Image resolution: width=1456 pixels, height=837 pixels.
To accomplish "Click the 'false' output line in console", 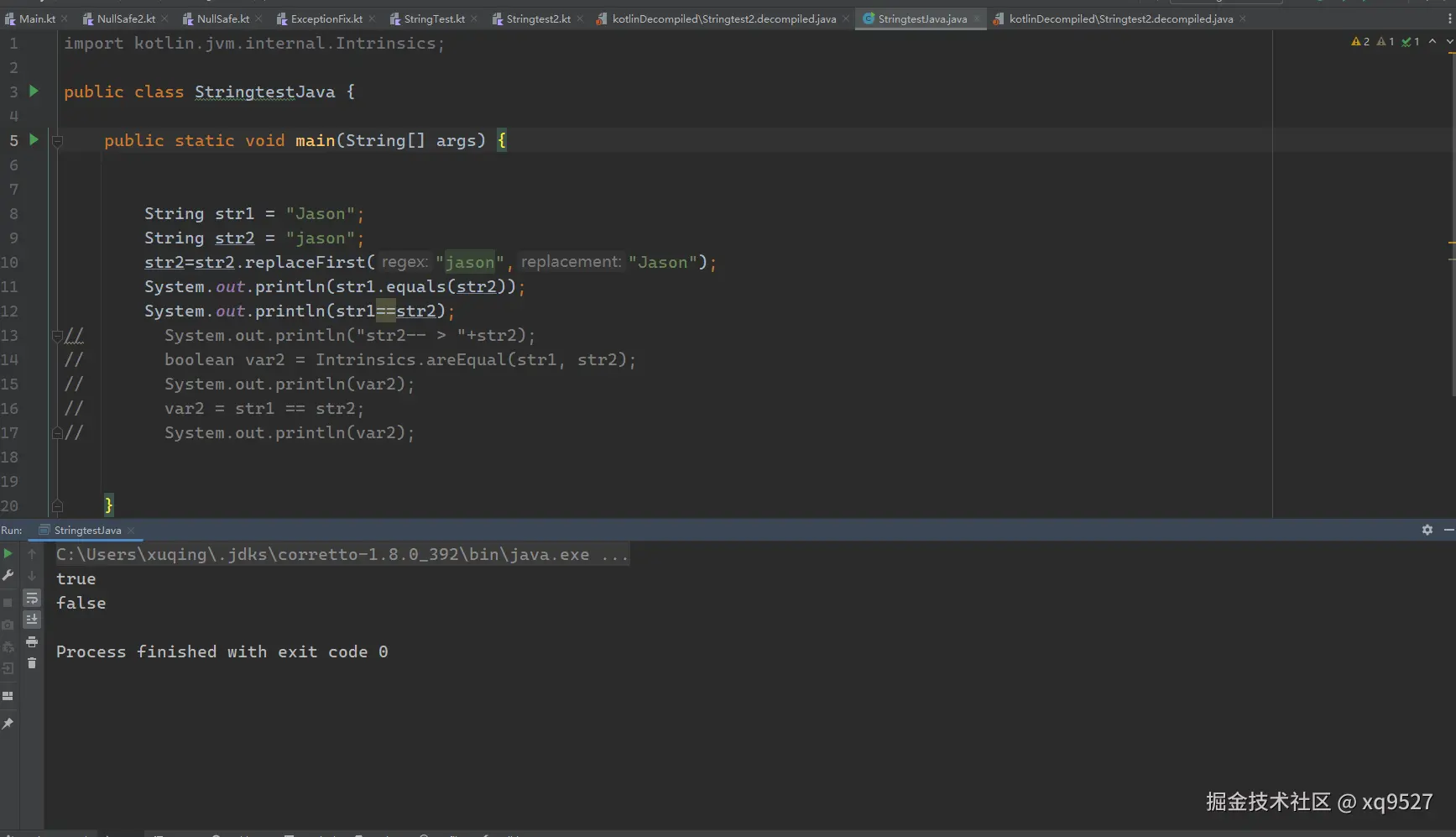I will click(81, 604).
